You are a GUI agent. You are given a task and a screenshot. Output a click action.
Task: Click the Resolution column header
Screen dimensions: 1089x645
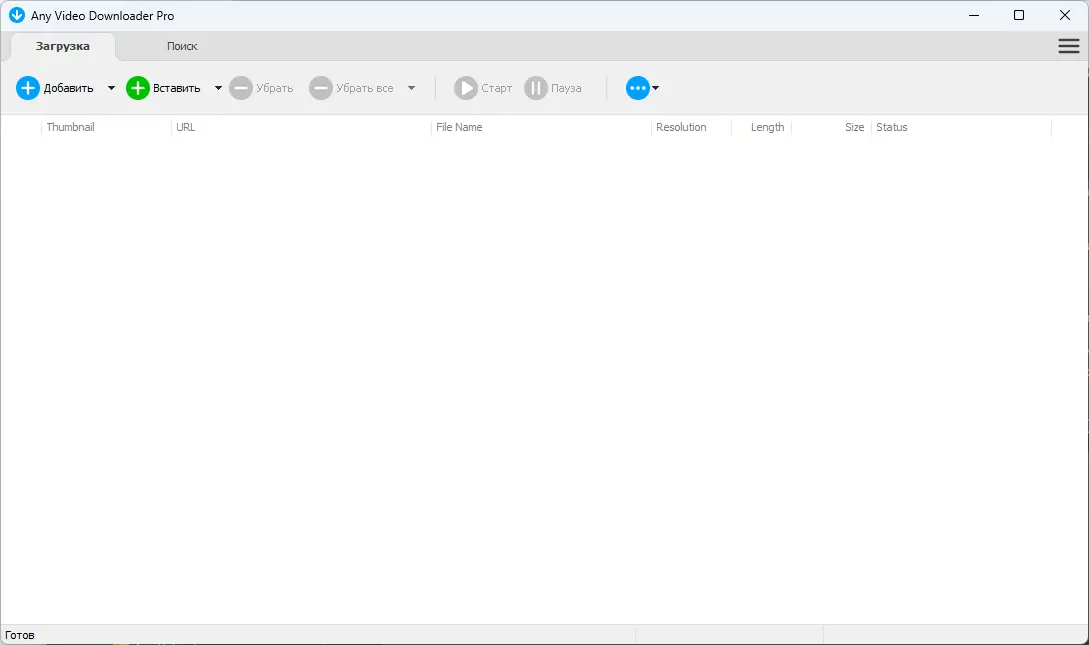click(x=682, y=127)
